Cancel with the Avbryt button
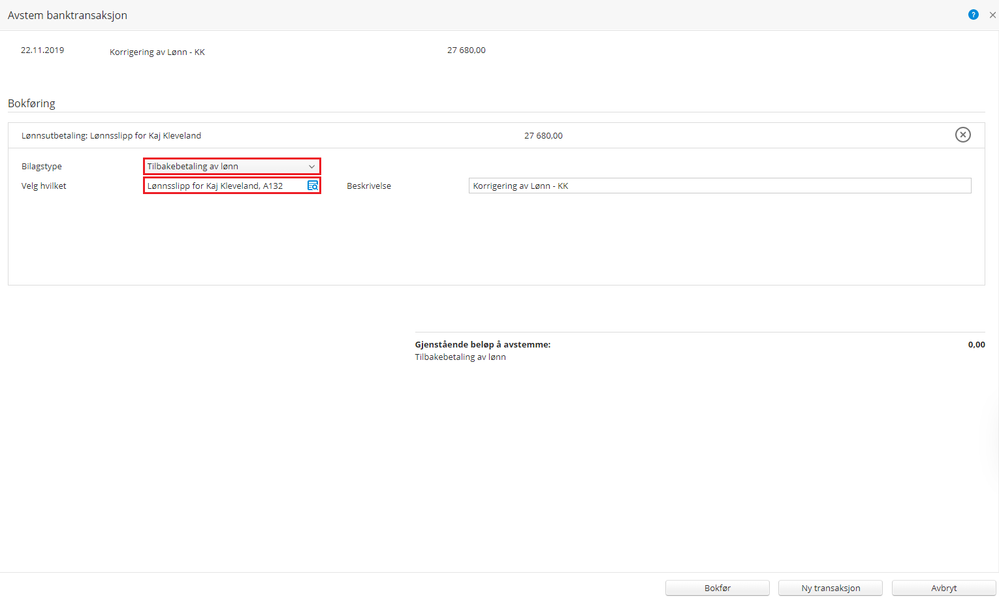This screenshot has height=601, width=999. (944, 588)
